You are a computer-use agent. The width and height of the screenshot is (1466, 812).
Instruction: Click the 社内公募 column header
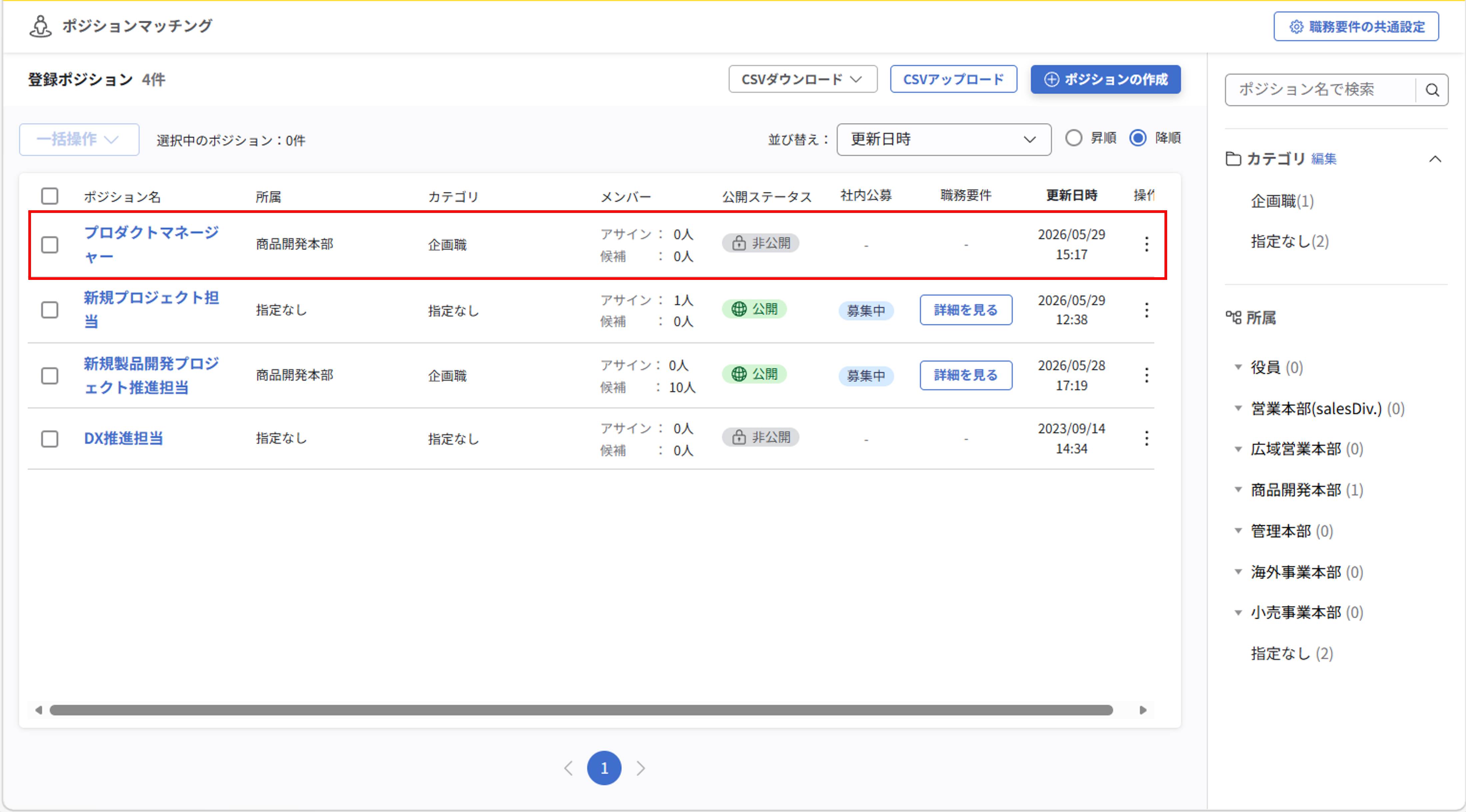tap(866, 195)
